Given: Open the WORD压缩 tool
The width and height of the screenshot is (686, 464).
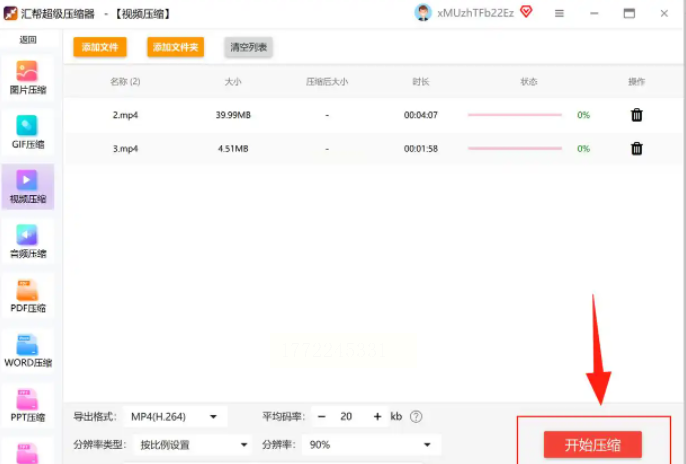Looking at the screenshot, I should pos(28,351).
